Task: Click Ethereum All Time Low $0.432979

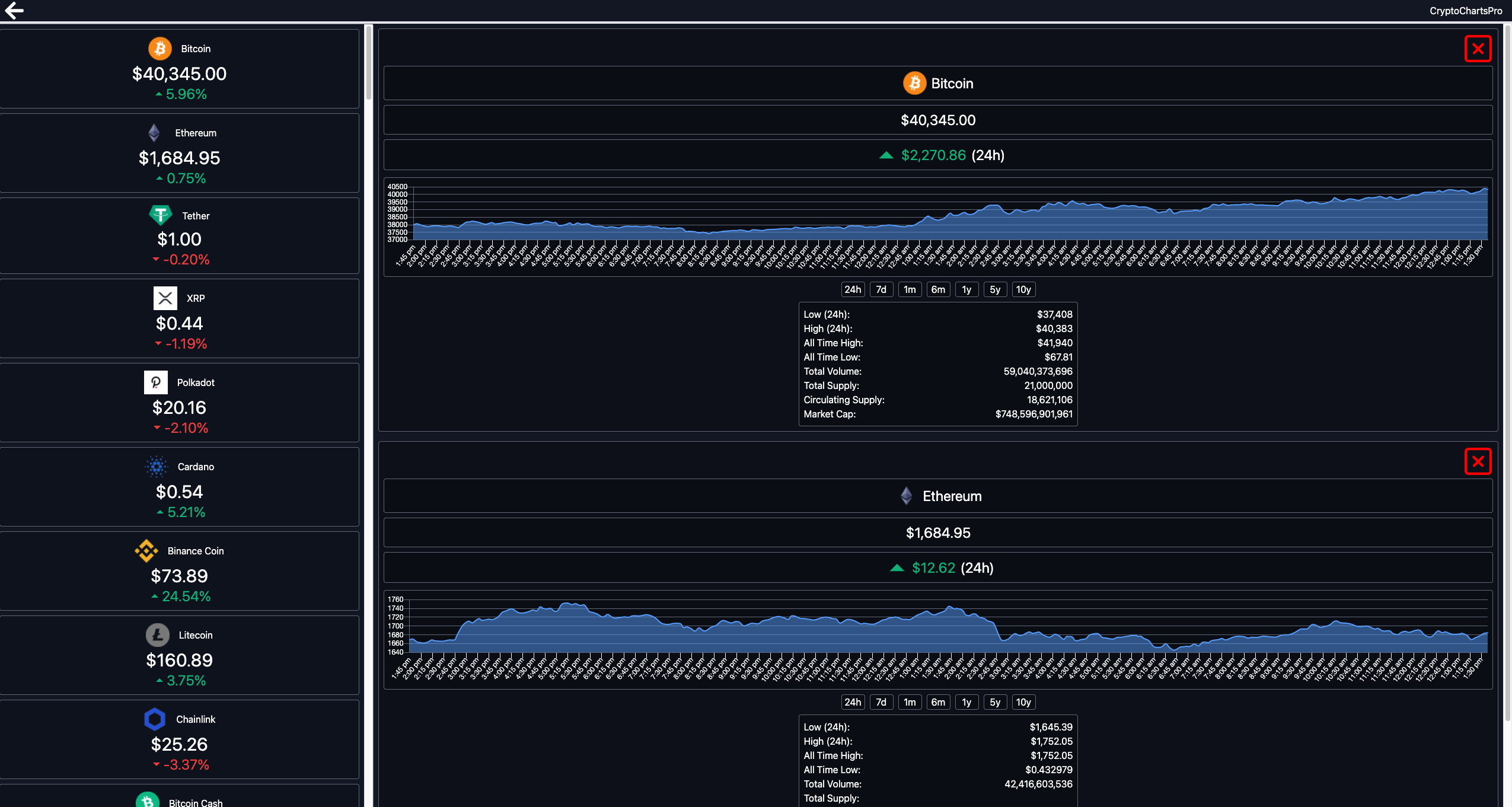Action: pyautogui.click(x=1049, y=770)
